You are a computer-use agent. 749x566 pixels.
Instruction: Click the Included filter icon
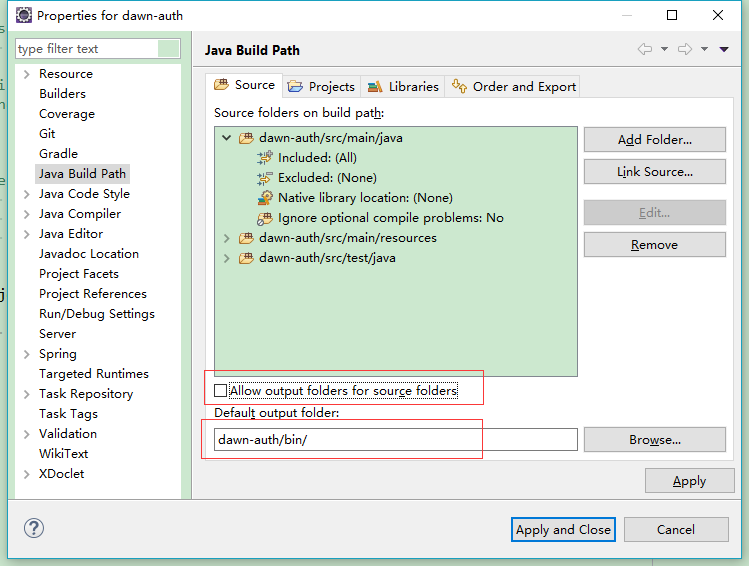[x=265, y=158]
